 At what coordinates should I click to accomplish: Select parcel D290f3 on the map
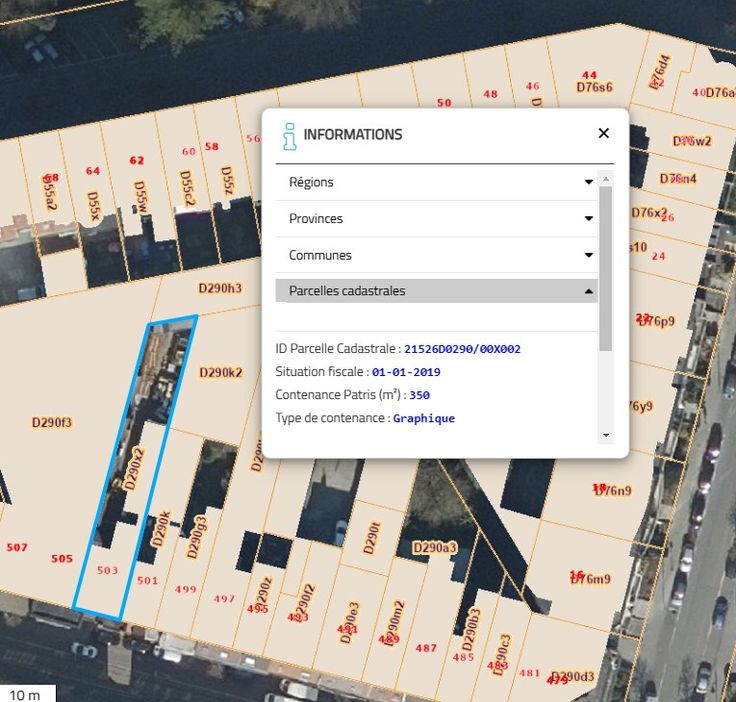tap(52, 423)
